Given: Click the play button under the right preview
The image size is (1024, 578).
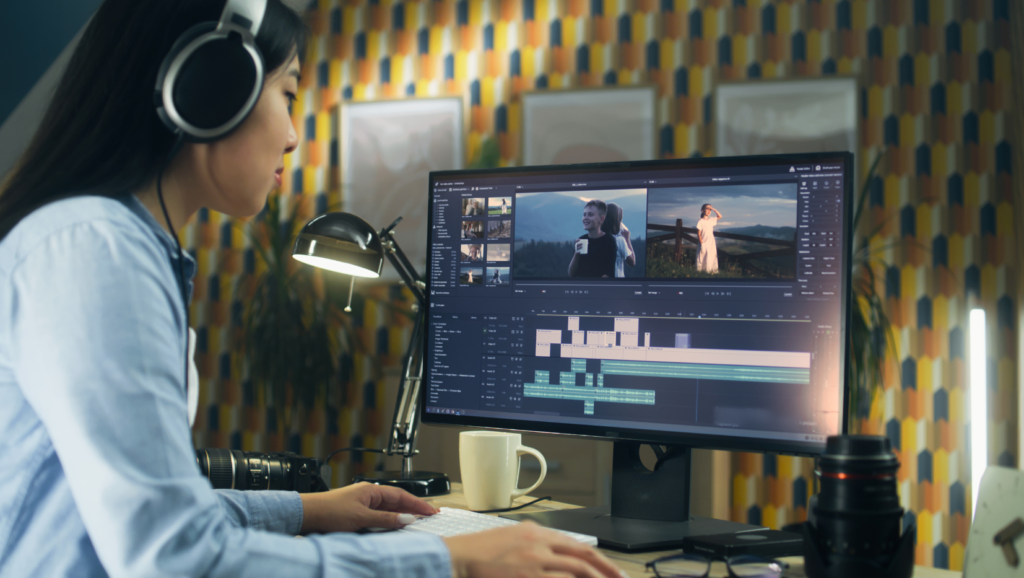Looking at the screenshot, I should tap(720, 294).
